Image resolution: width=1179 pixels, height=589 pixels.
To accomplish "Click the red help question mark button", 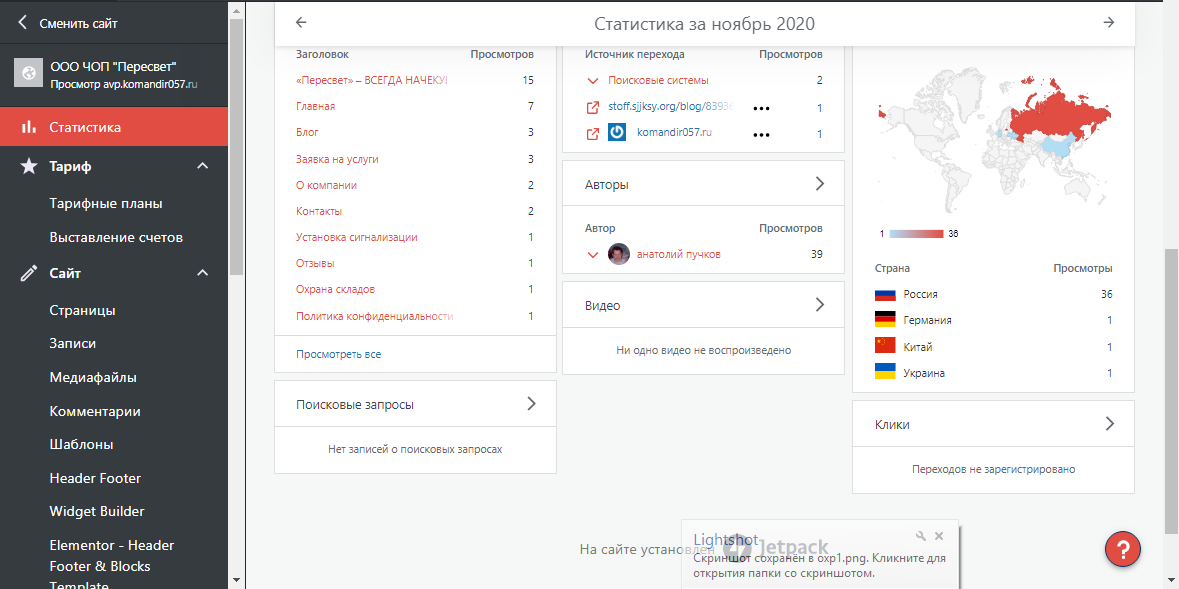I will point(1123,549).
